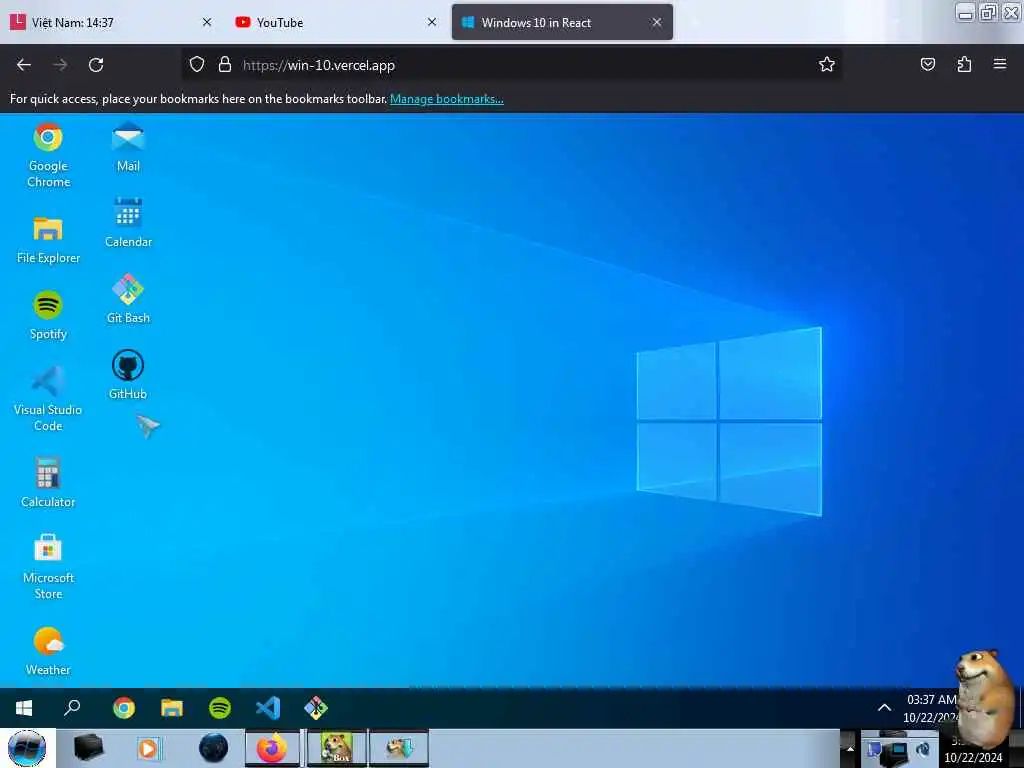The image size is (1024, 768).
Task: Click Git Bash in the Windows 10 web taskbar
Action: point(316,708)
